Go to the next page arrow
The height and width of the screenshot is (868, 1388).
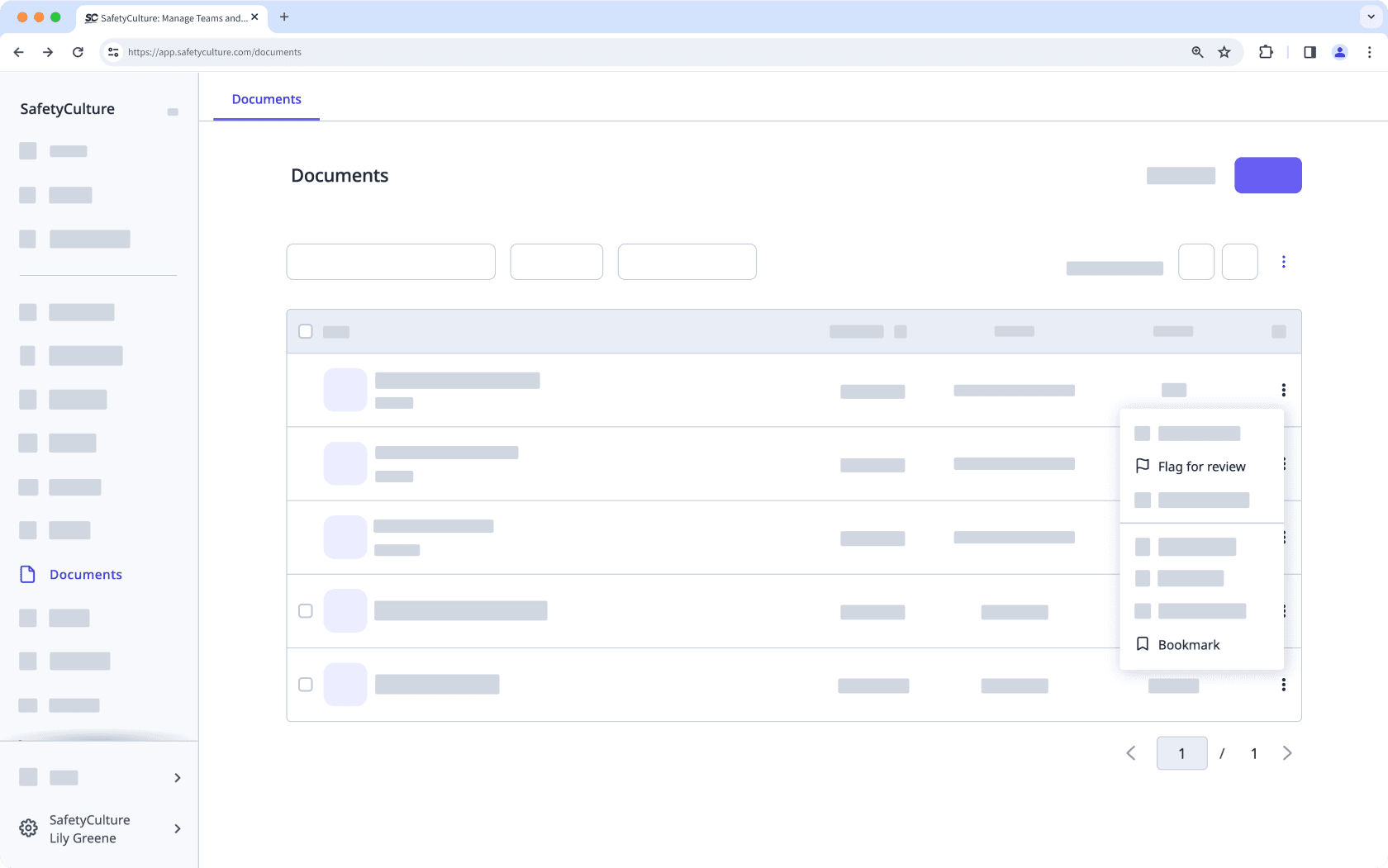(x=1287, y=753)
